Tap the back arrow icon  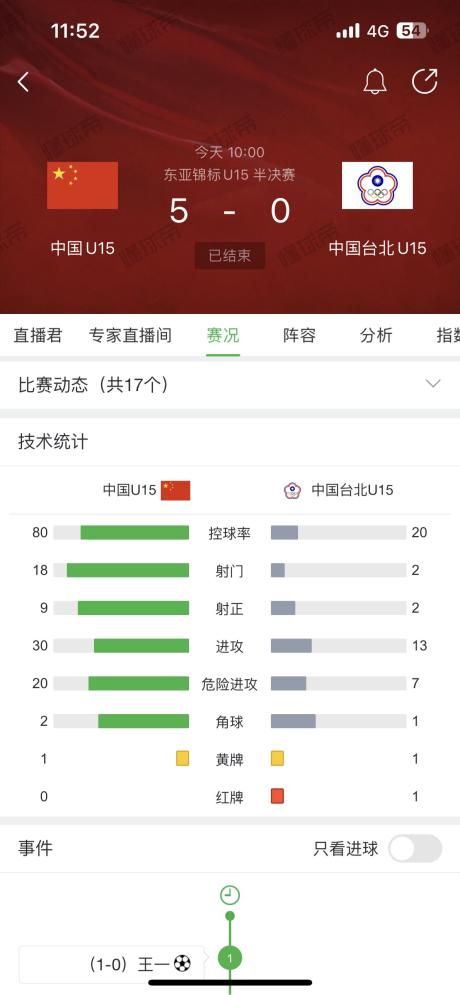click(x=23, y=82)
